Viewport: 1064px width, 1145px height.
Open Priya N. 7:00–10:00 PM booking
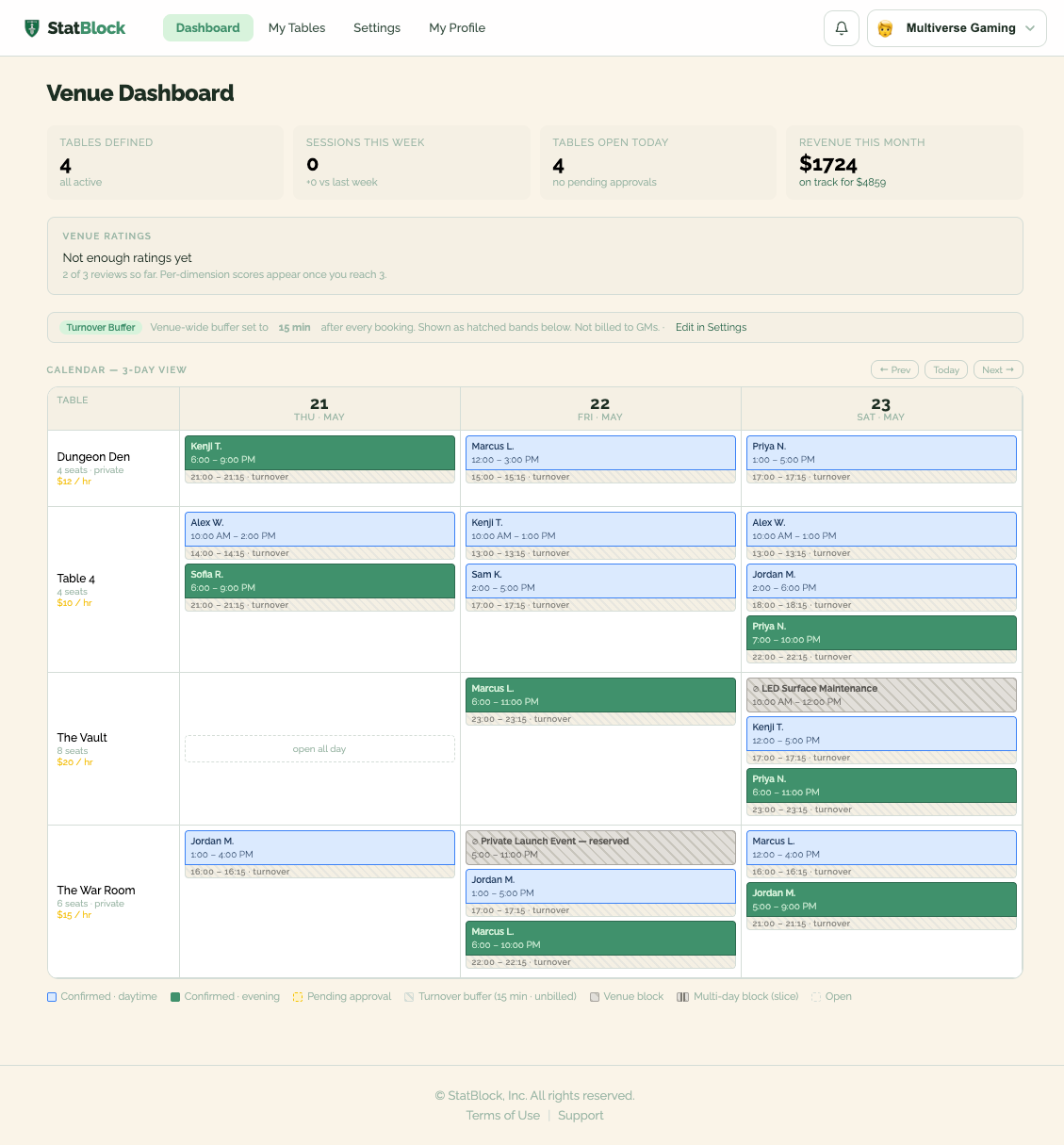[881, 632]
